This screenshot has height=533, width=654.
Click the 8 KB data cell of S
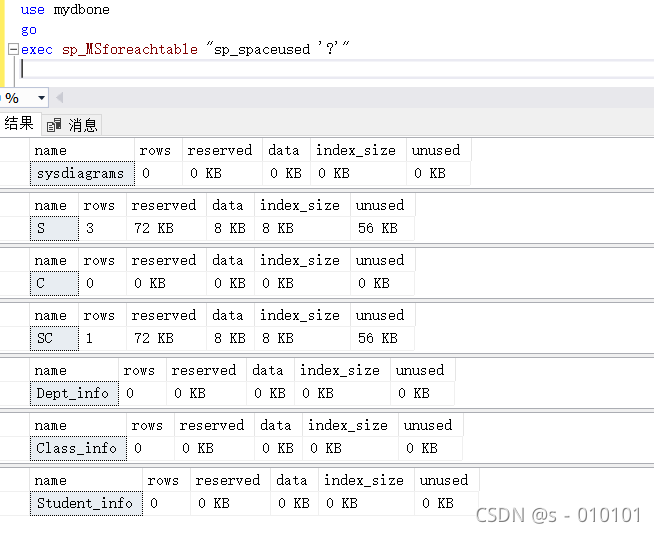(x=231, y=229)
